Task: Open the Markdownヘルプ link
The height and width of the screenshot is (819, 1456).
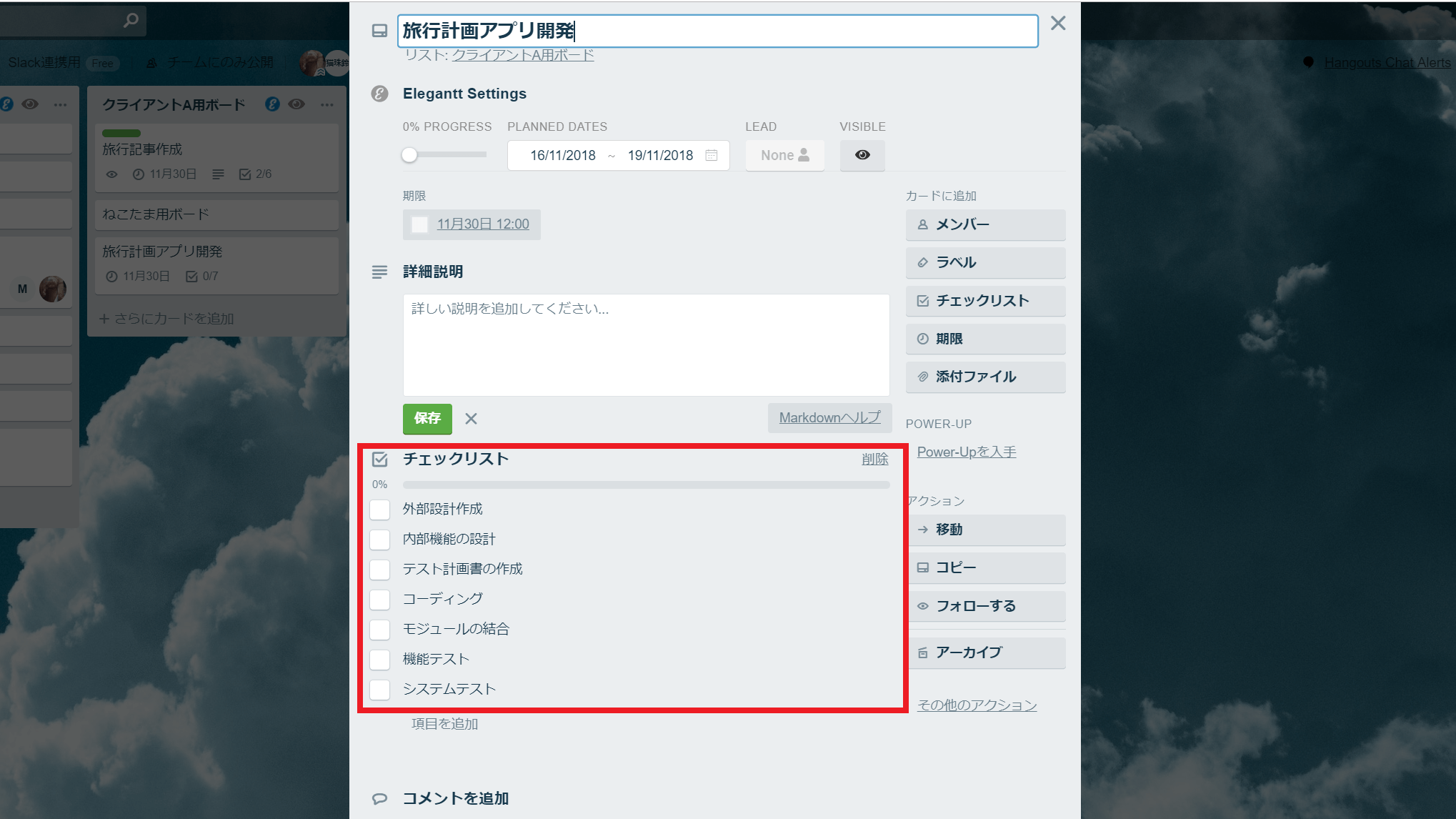Action: coord(829,417)
